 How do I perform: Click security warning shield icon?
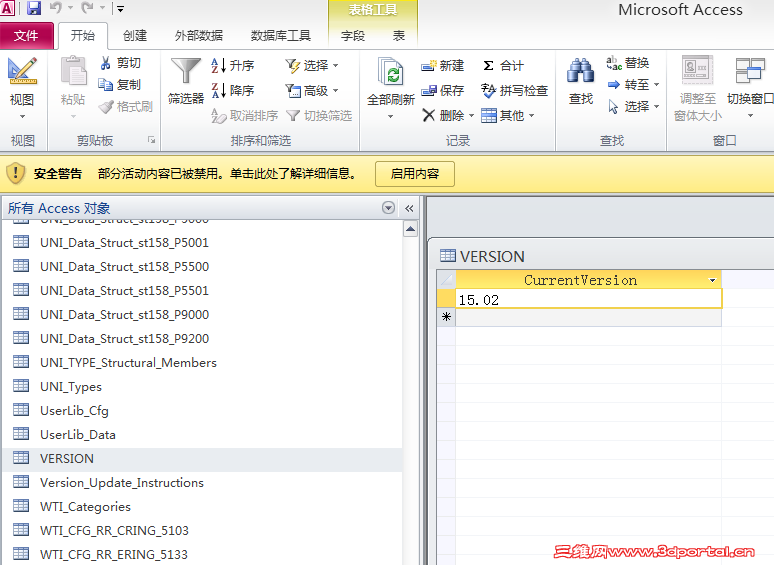[15, 173]
